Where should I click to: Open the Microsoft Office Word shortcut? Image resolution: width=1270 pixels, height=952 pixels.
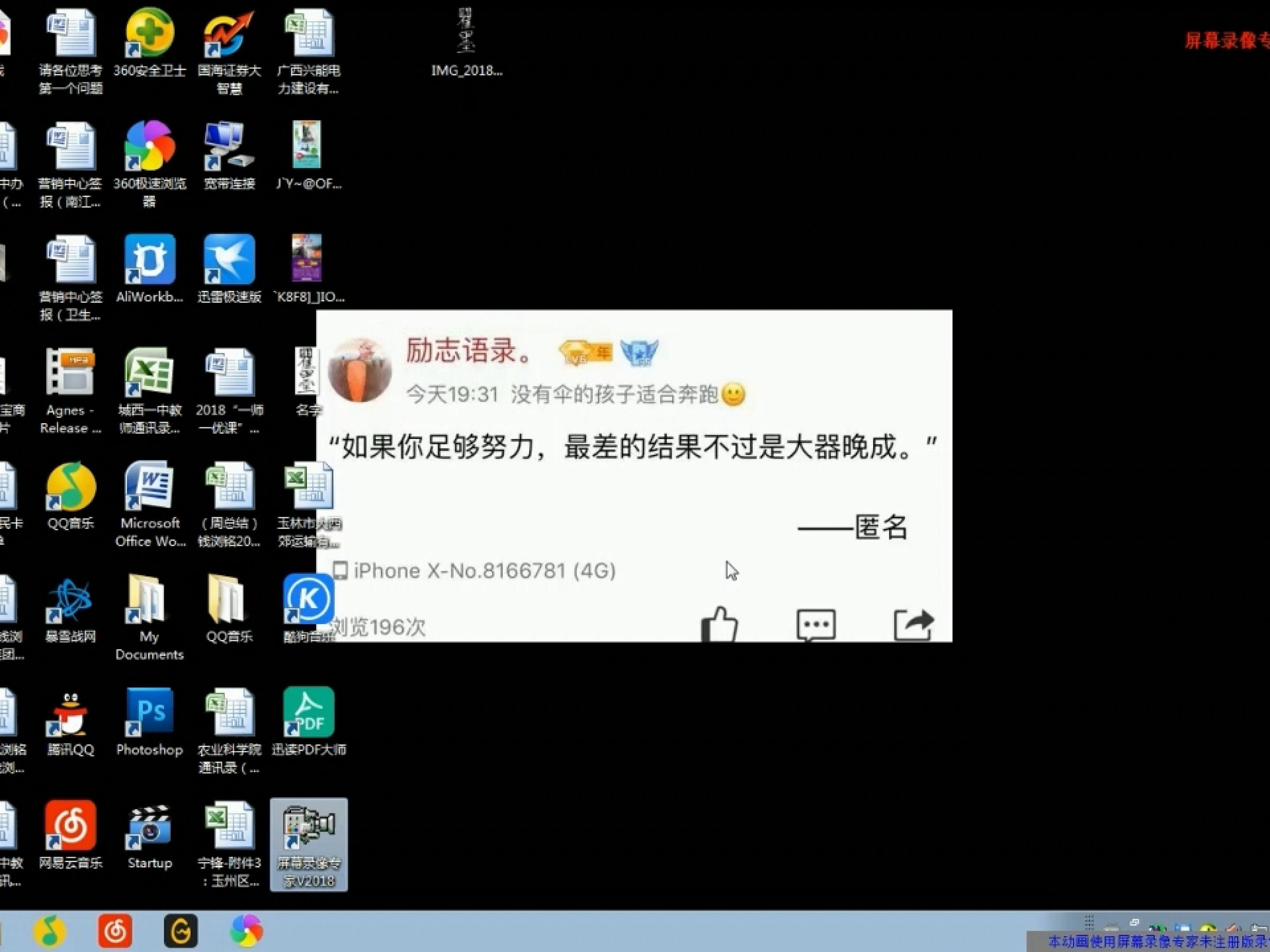tap(150, 504)
